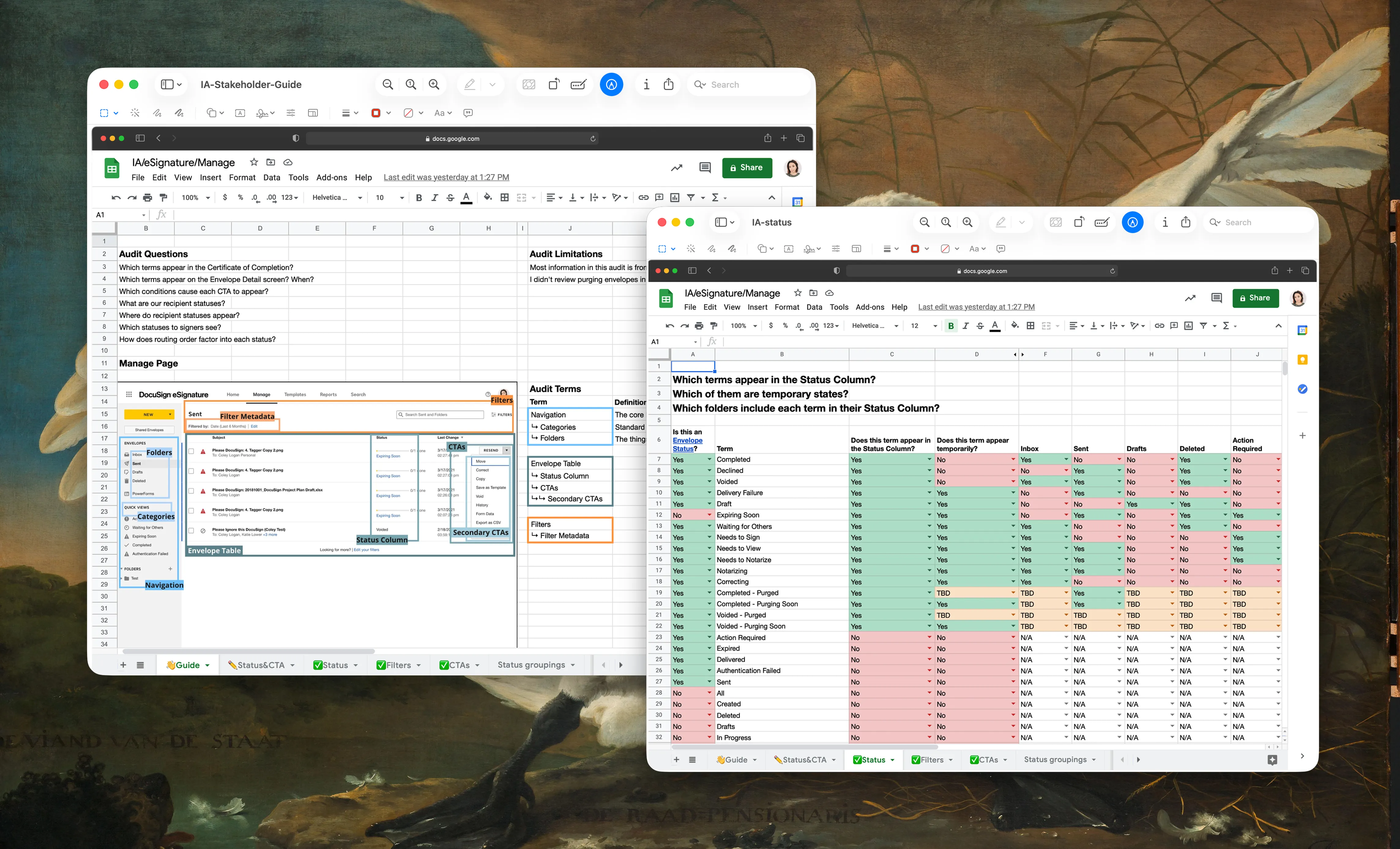Click yellow NEW button in DocuSign screenshot
Viewport: 1400px width, 849px height.
[x=149, y=414]
